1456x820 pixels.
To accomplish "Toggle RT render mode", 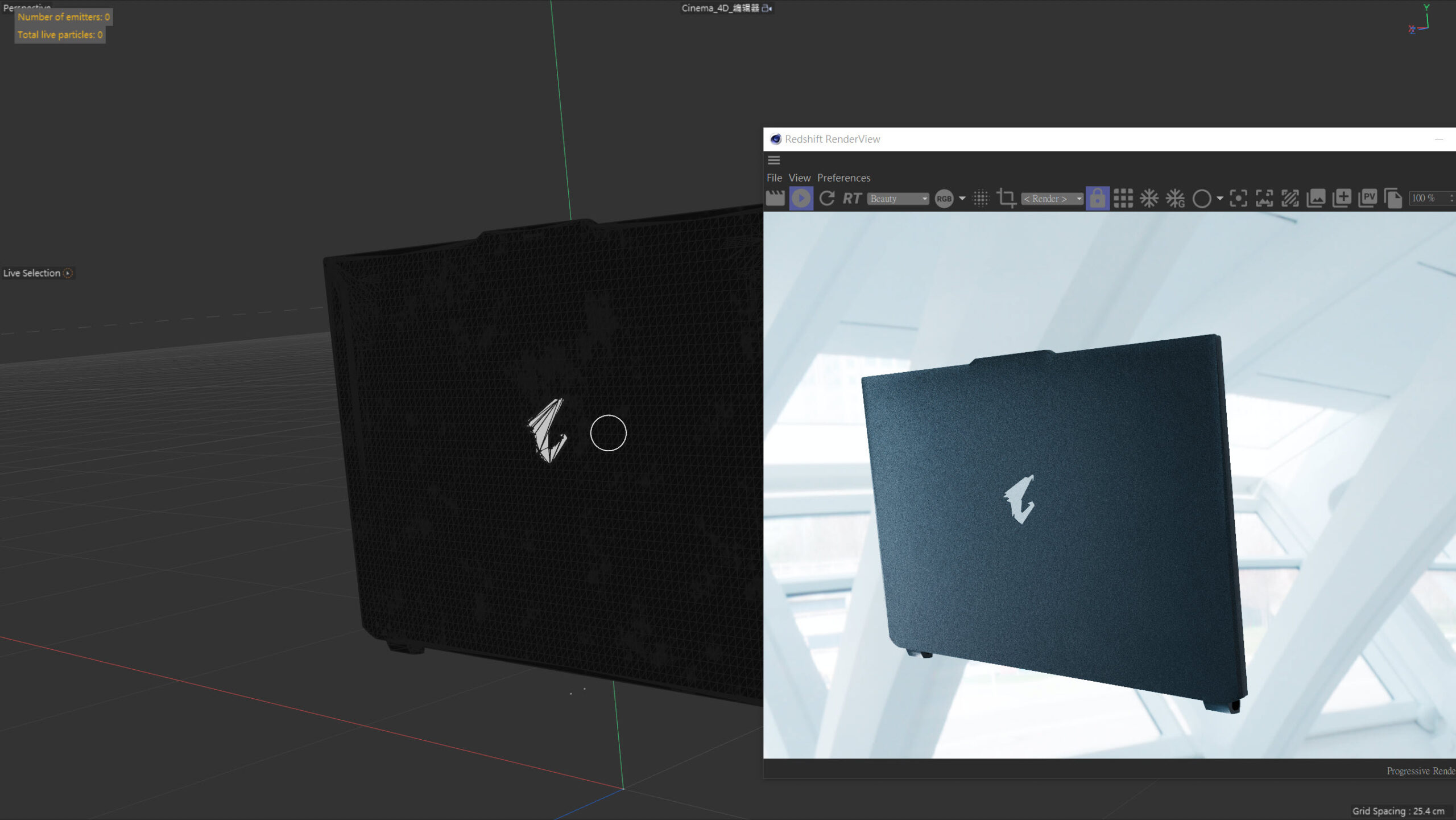I will (x=851, y=198).
